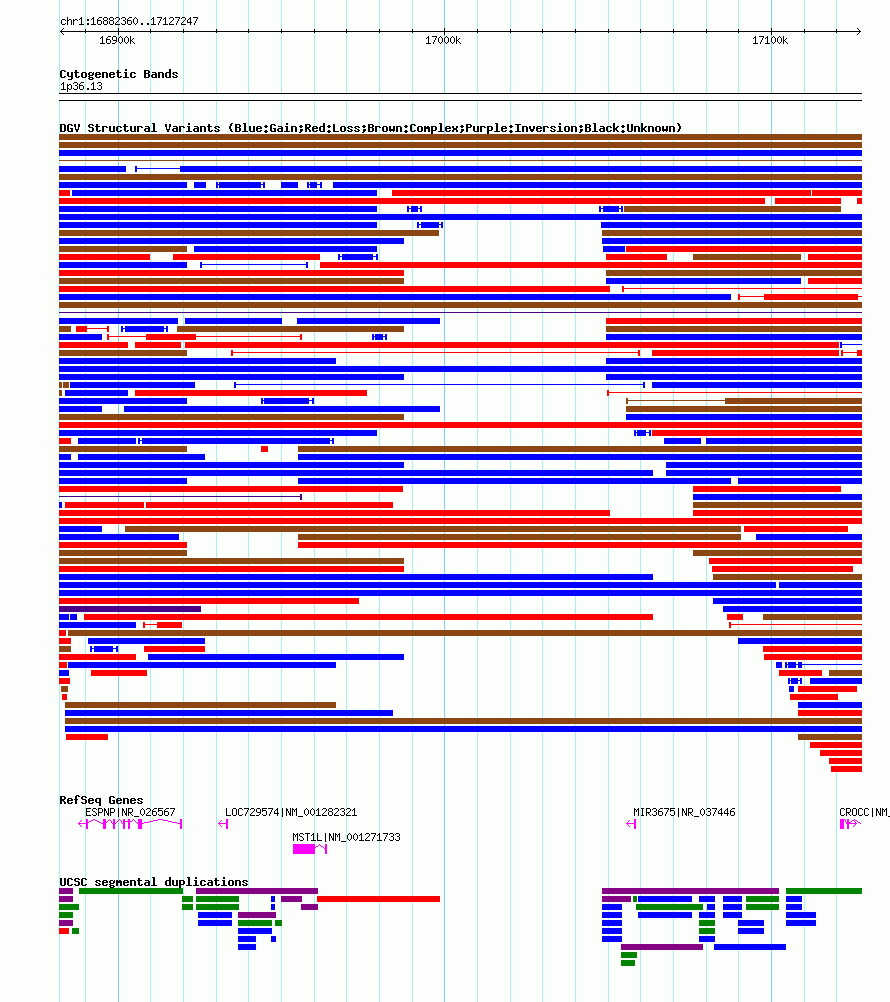Click the UCSC segmental duplications track title
Image resolution: width=890 pixels, height=1002 pixels.
(154, 882)
